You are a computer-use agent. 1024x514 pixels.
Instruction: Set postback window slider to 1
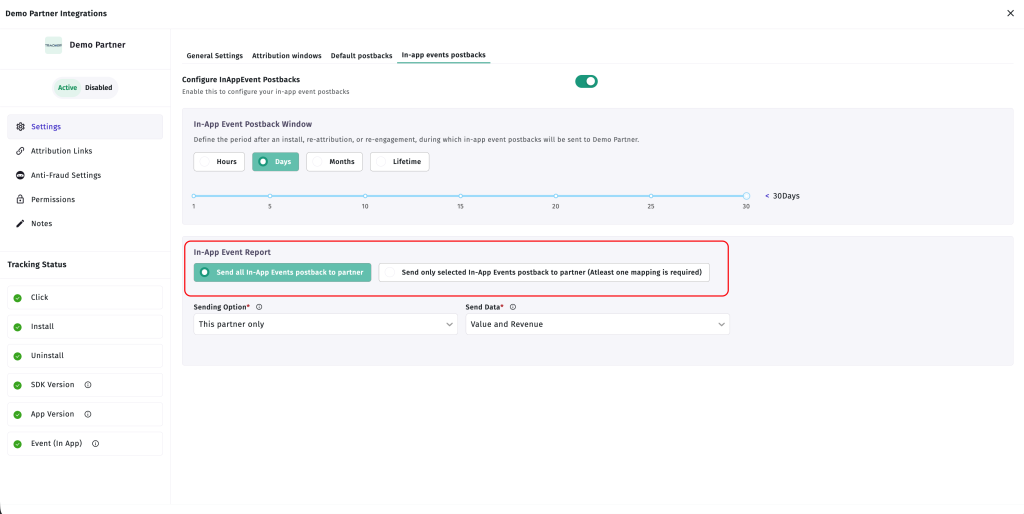(x=194, y=196)
